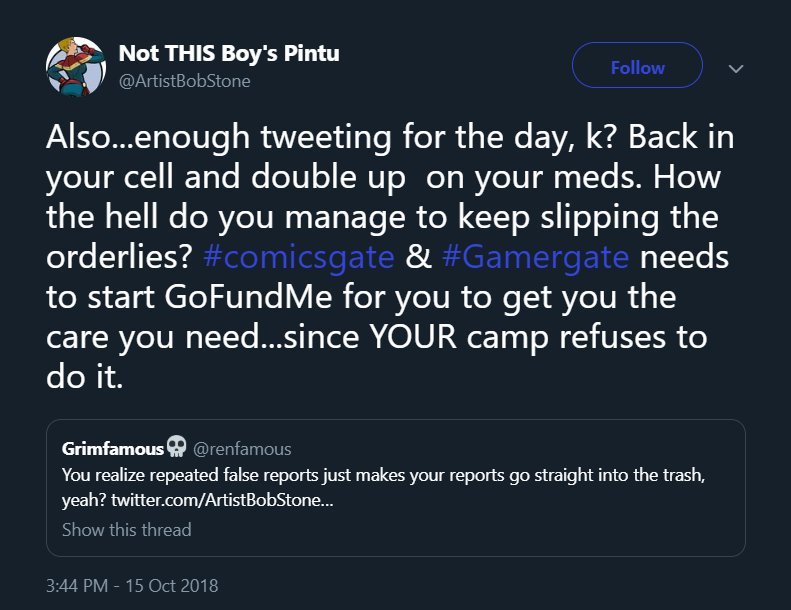The height and width of the screenshot is (610, 791).
Task: Click the final words "do it."
Action: 84,377
